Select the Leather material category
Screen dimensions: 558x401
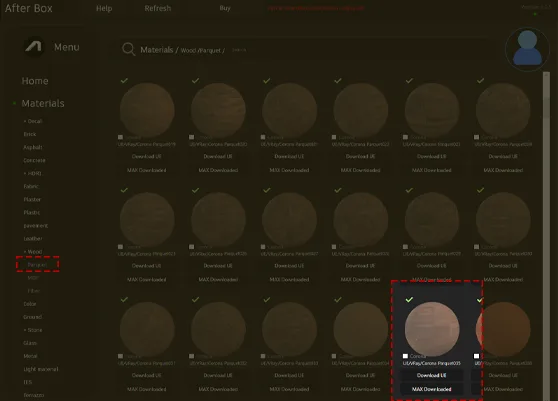pos(33,239)
